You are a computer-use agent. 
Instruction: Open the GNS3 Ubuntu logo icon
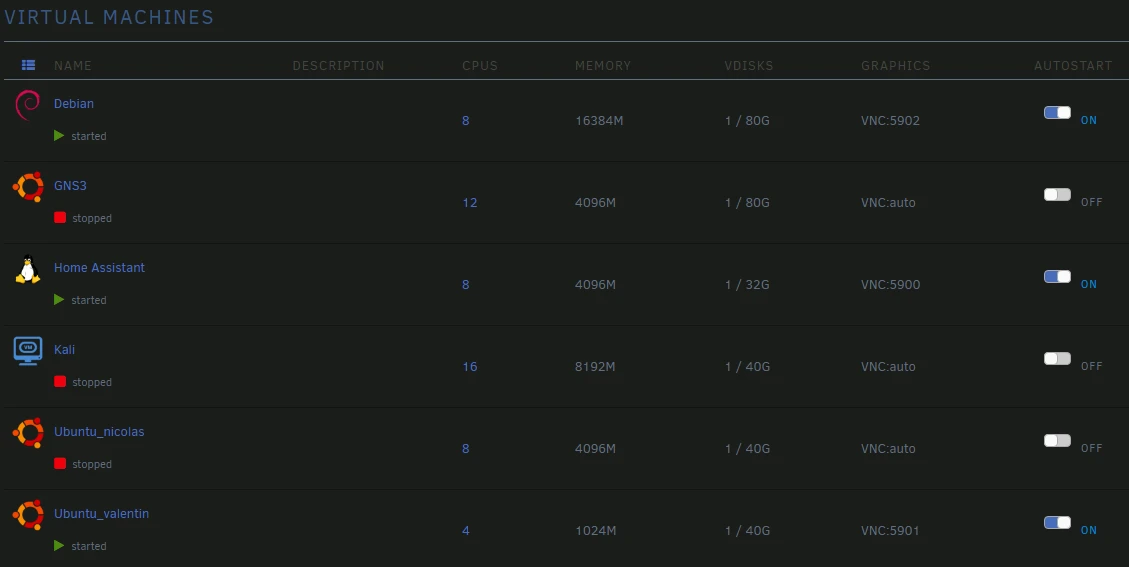[x=28, y=187]
